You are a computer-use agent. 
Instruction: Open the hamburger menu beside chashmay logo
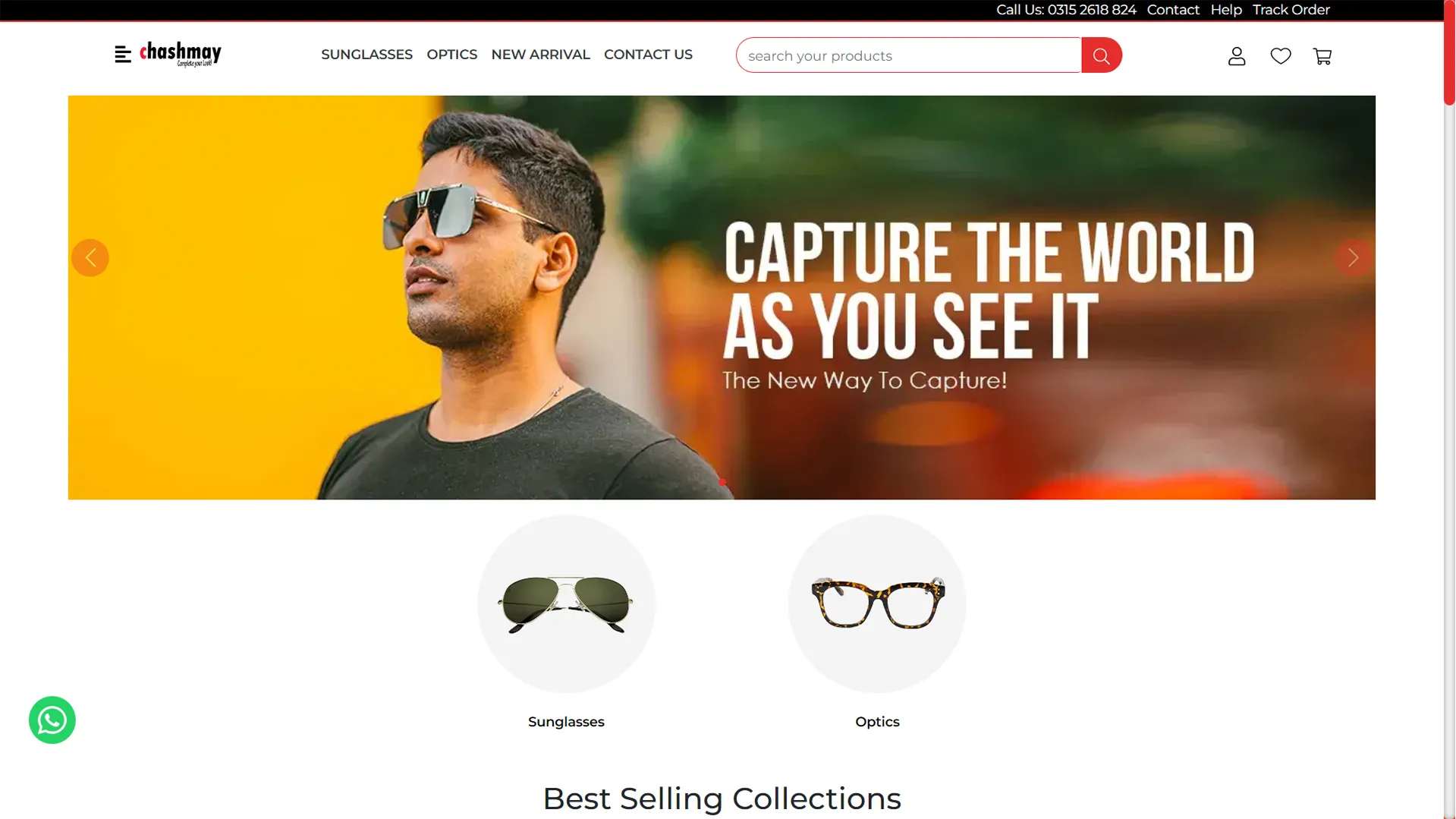click(x=123, y=55)
